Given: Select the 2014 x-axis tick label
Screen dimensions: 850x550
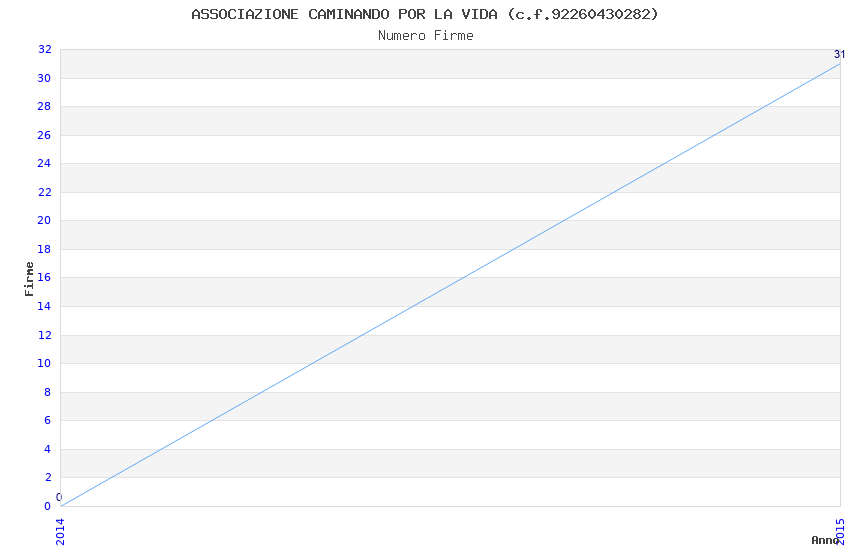Looking at the screenshot, I should tap(60, 532).
